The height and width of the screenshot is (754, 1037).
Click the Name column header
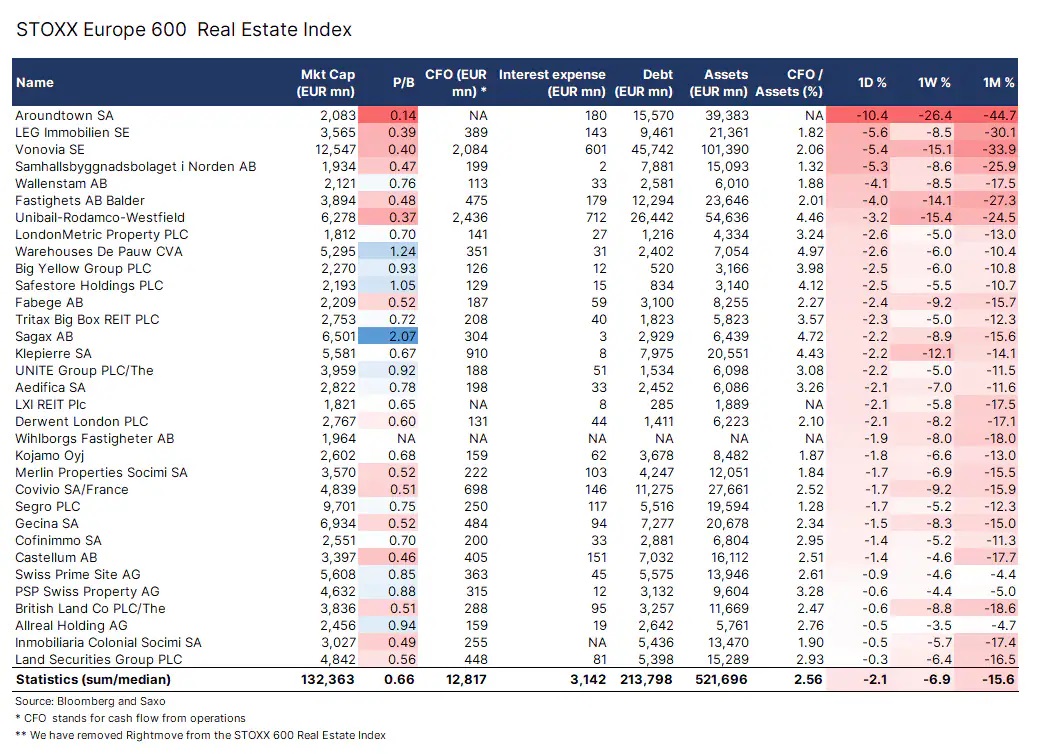(x=35, y=83)
